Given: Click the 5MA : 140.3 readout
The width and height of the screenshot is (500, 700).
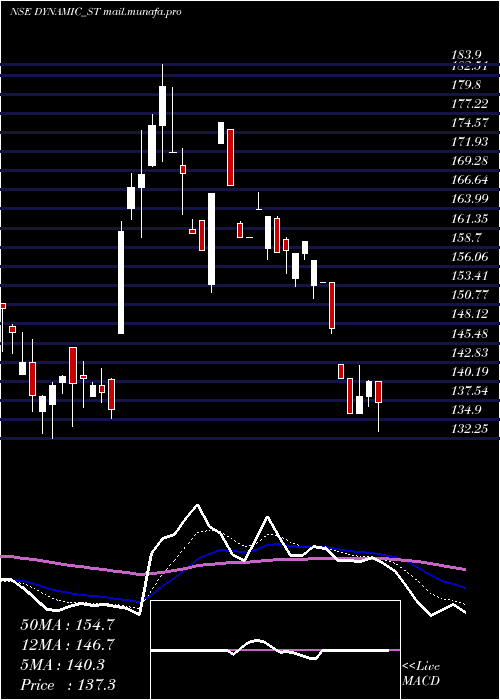Looking at the screenshot, I should (x=62, y=665).
